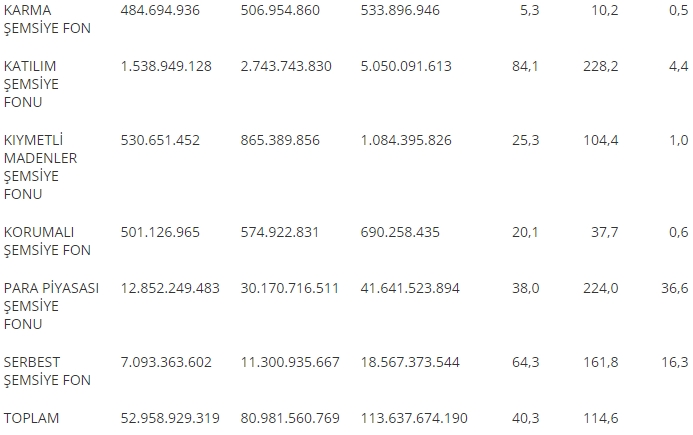This screenshot has height=435, width=693.
Task: Click the PARA PİYASASI ŞEMSİYE FONU label
Action: pos(51,306)
